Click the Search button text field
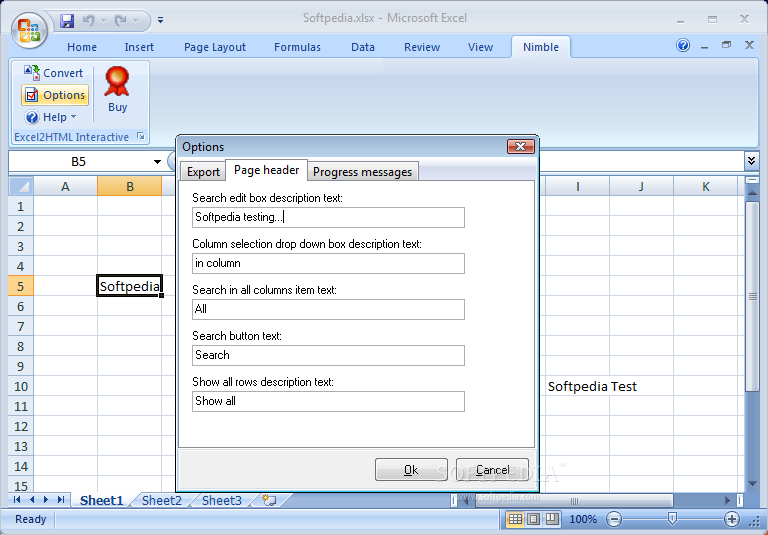Viewport: 768px width, 535px height. pyautogui.click(x=328, y=356)
